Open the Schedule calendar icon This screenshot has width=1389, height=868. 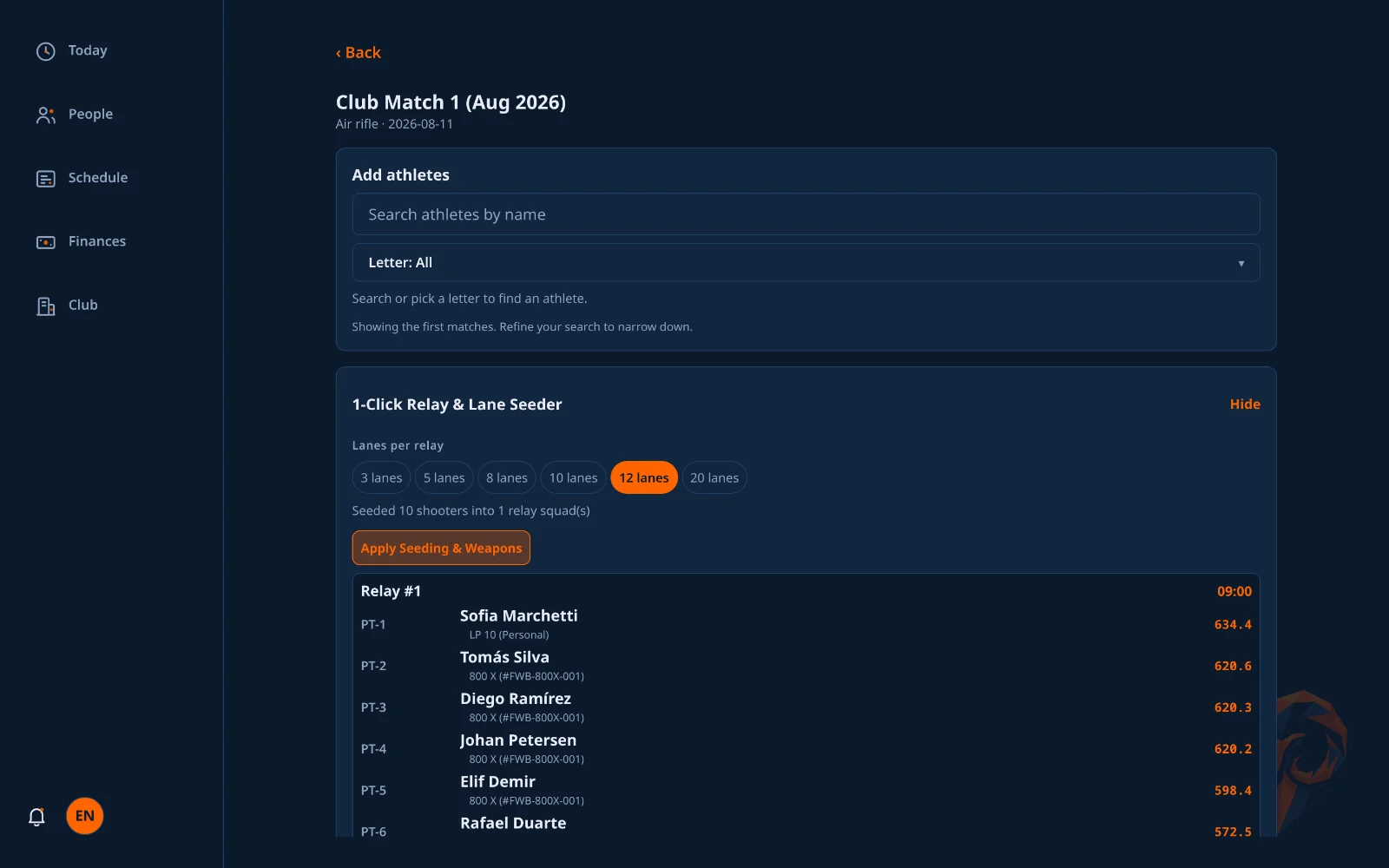(46, 178)
